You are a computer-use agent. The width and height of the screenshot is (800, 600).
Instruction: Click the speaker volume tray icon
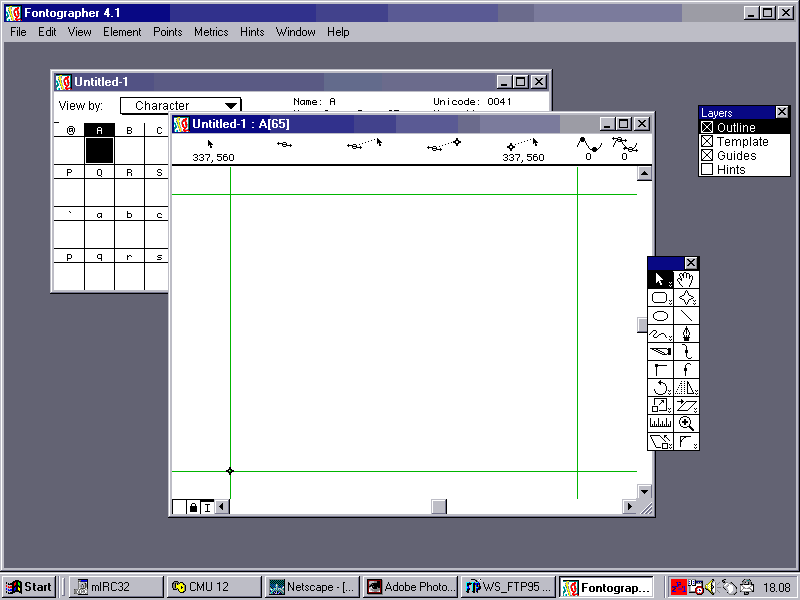(x=711, y=587)
